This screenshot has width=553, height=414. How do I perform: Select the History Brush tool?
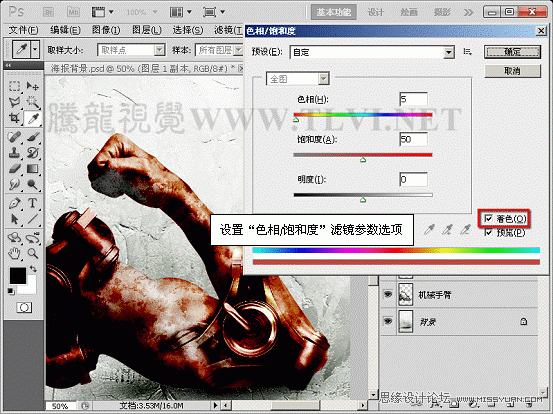tap(33, 153)
